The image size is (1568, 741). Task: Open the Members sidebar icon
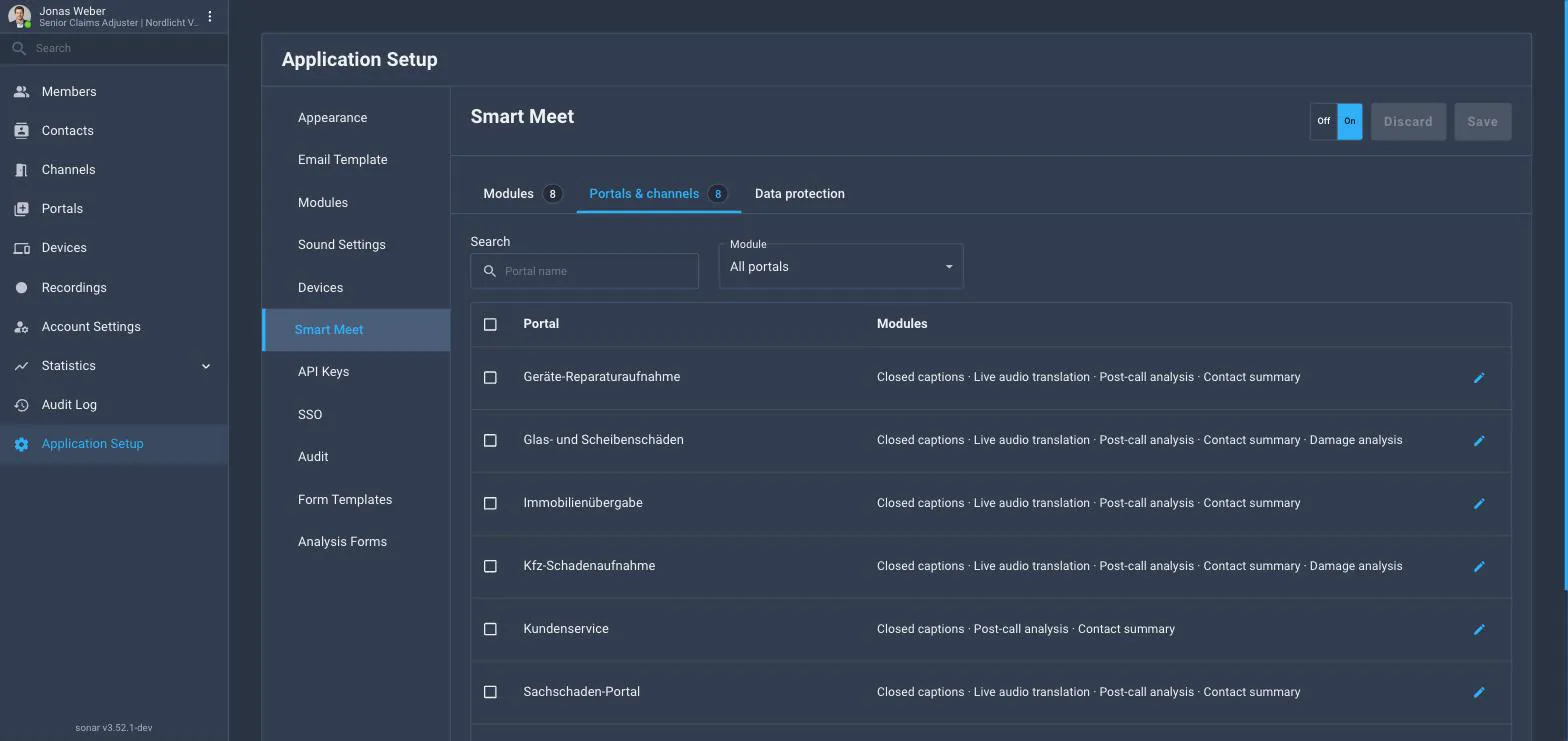coord(21,92)
